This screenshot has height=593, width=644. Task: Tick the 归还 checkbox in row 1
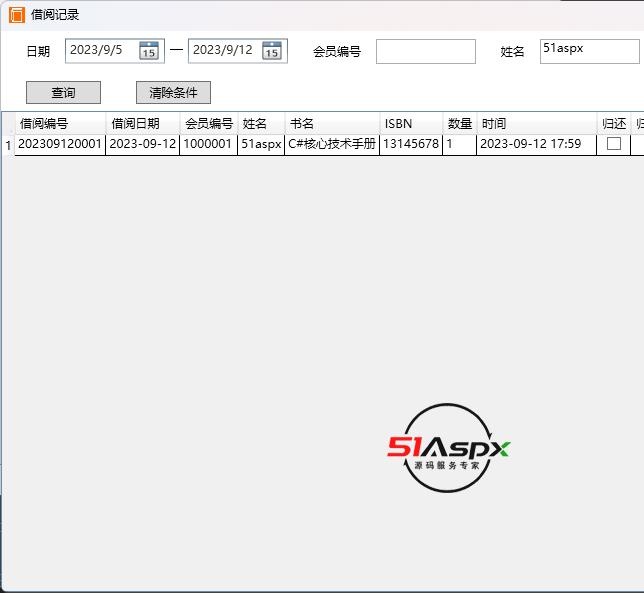coord(614,144)
